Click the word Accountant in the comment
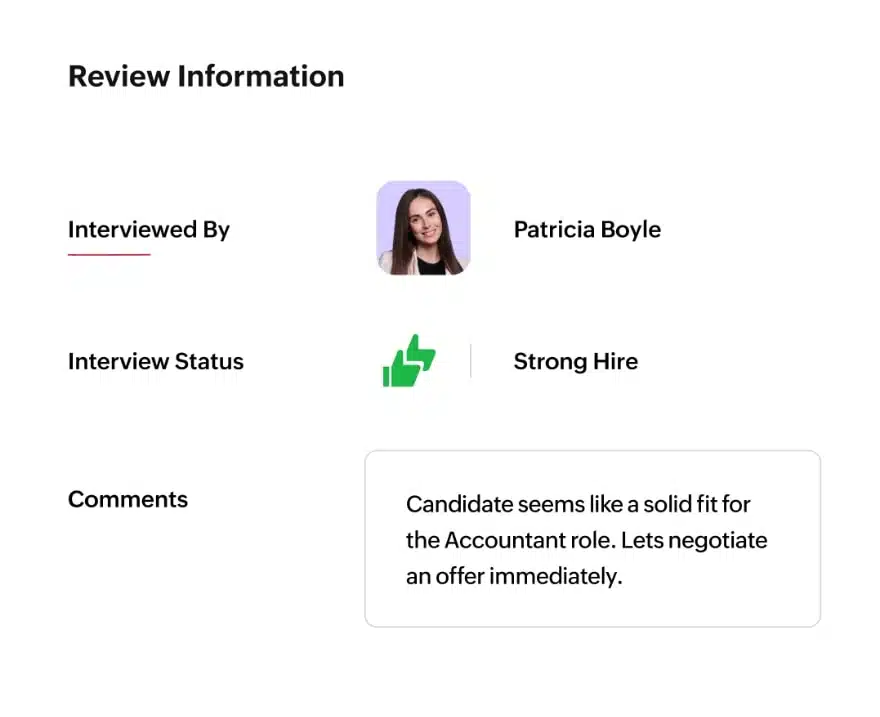Image resolution: width=880 pixels, height=717 pixels. [497, 541]
